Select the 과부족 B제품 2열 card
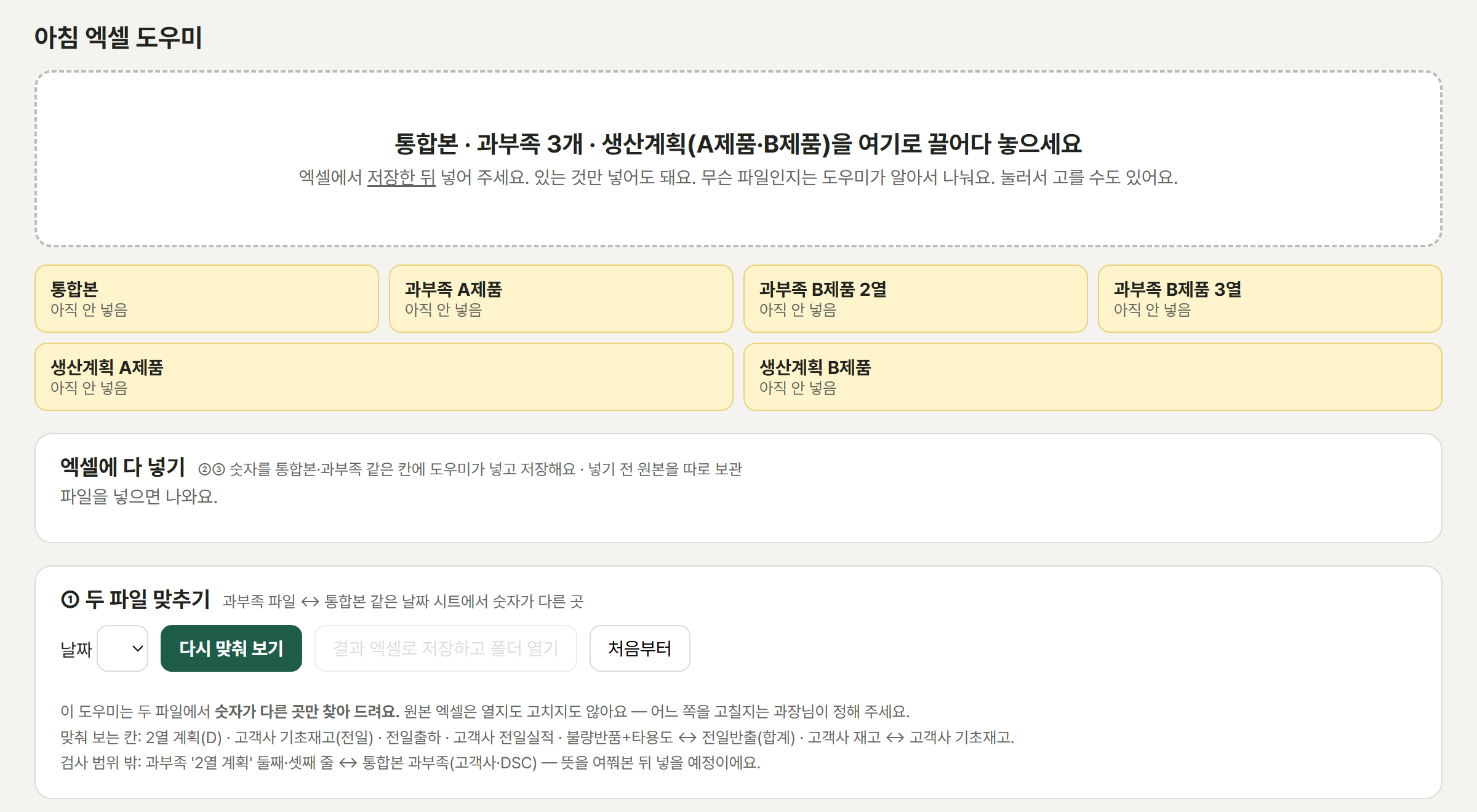 pos(916,299)
